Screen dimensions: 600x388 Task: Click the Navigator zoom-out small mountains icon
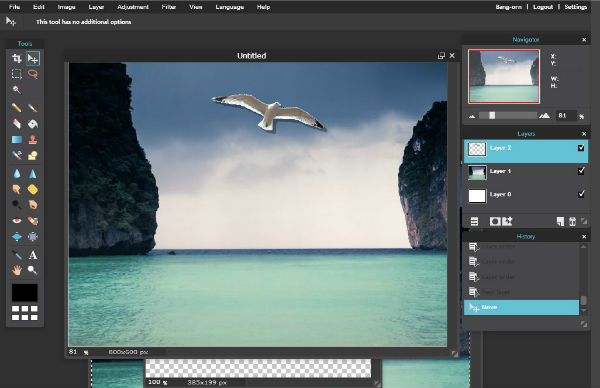click(472, 116)
